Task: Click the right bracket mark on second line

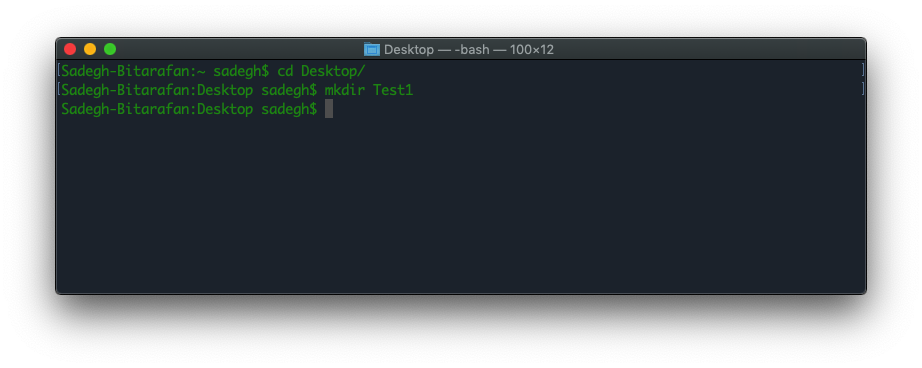Action: [x=863, y=89]
